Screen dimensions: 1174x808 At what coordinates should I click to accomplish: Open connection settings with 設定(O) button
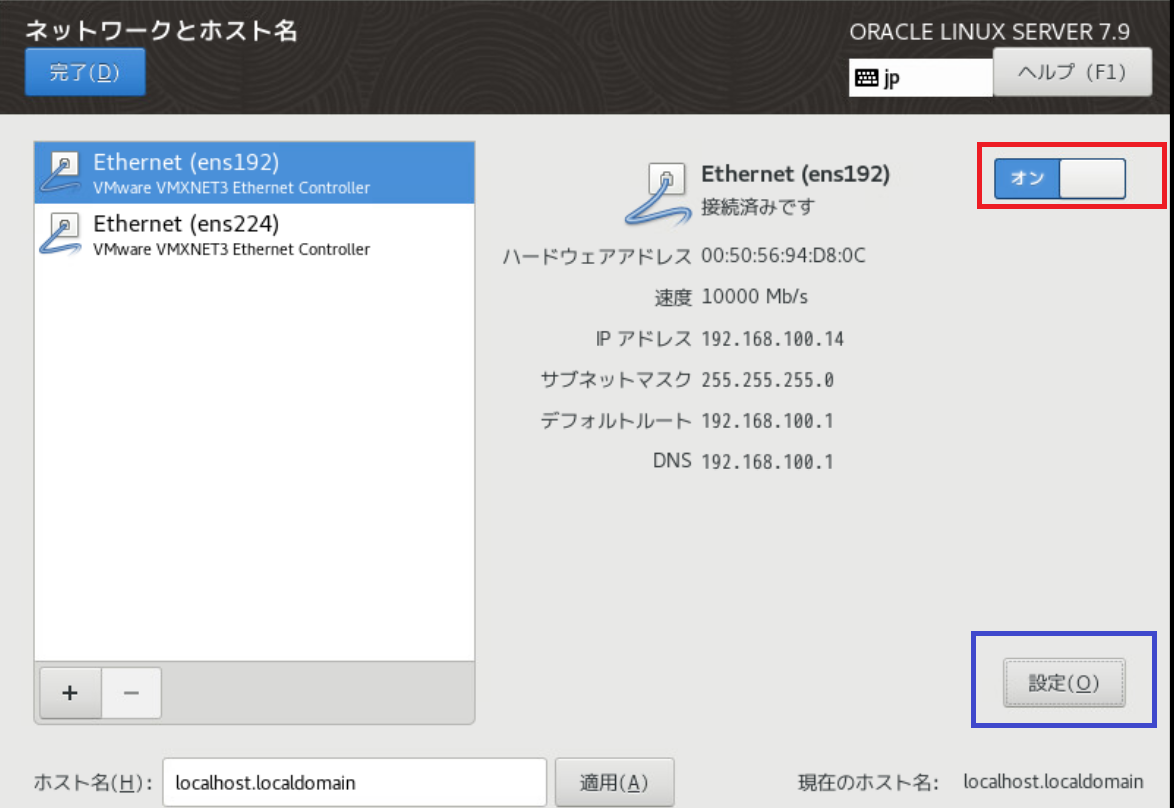pyautogui.click(x=1064, y=682)
